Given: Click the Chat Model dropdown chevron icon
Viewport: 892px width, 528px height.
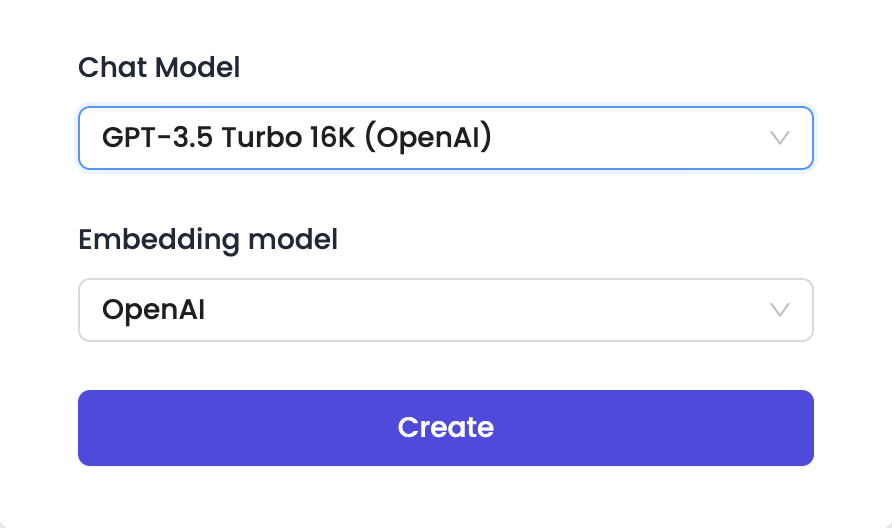Looking at the screenshot, I should tap(780, 138).
